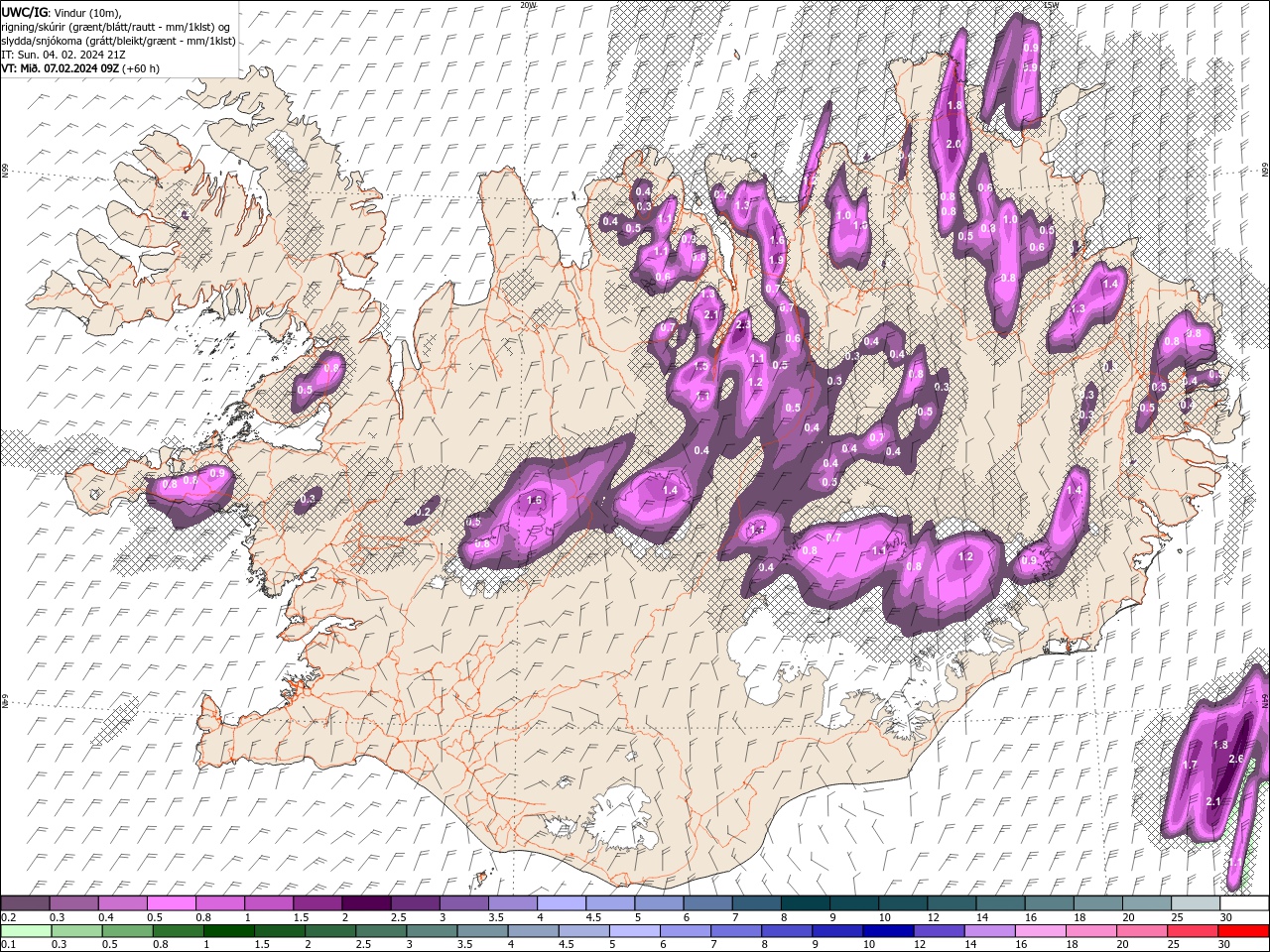Click the 2.6 precipitation value on the map

pos(1236,759)
